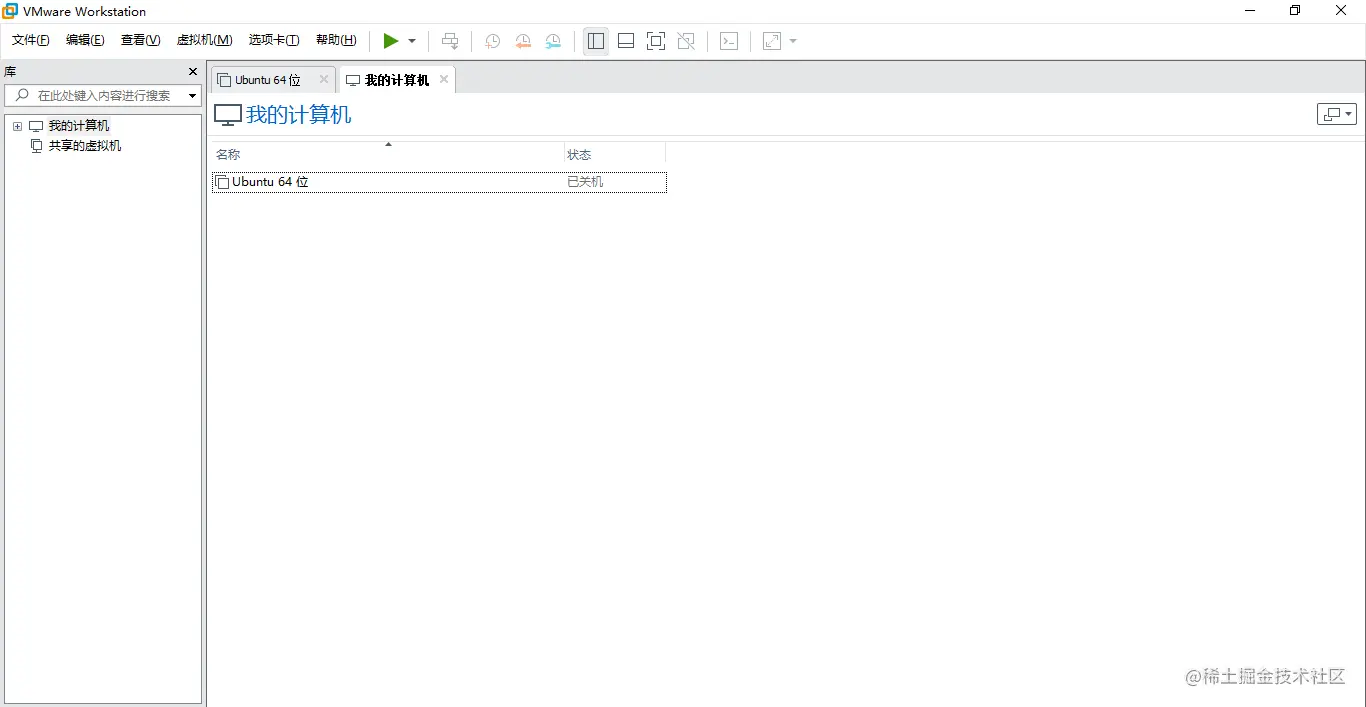Click the 已关机 status cell
This screenshot has width=1366, height=707.
(585, 182)
